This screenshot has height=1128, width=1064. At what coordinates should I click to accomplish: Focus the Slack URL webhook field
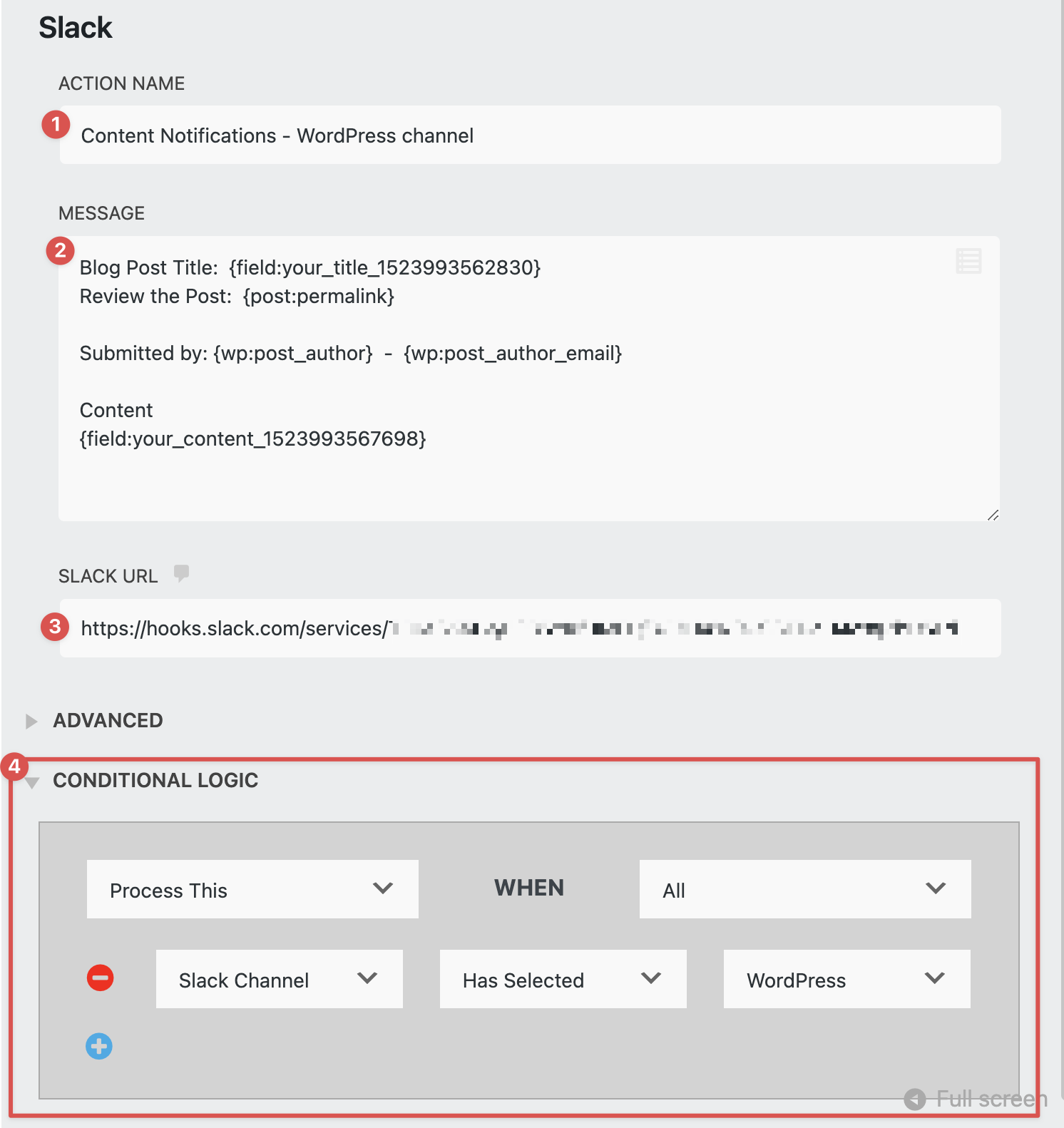[530, 628]
